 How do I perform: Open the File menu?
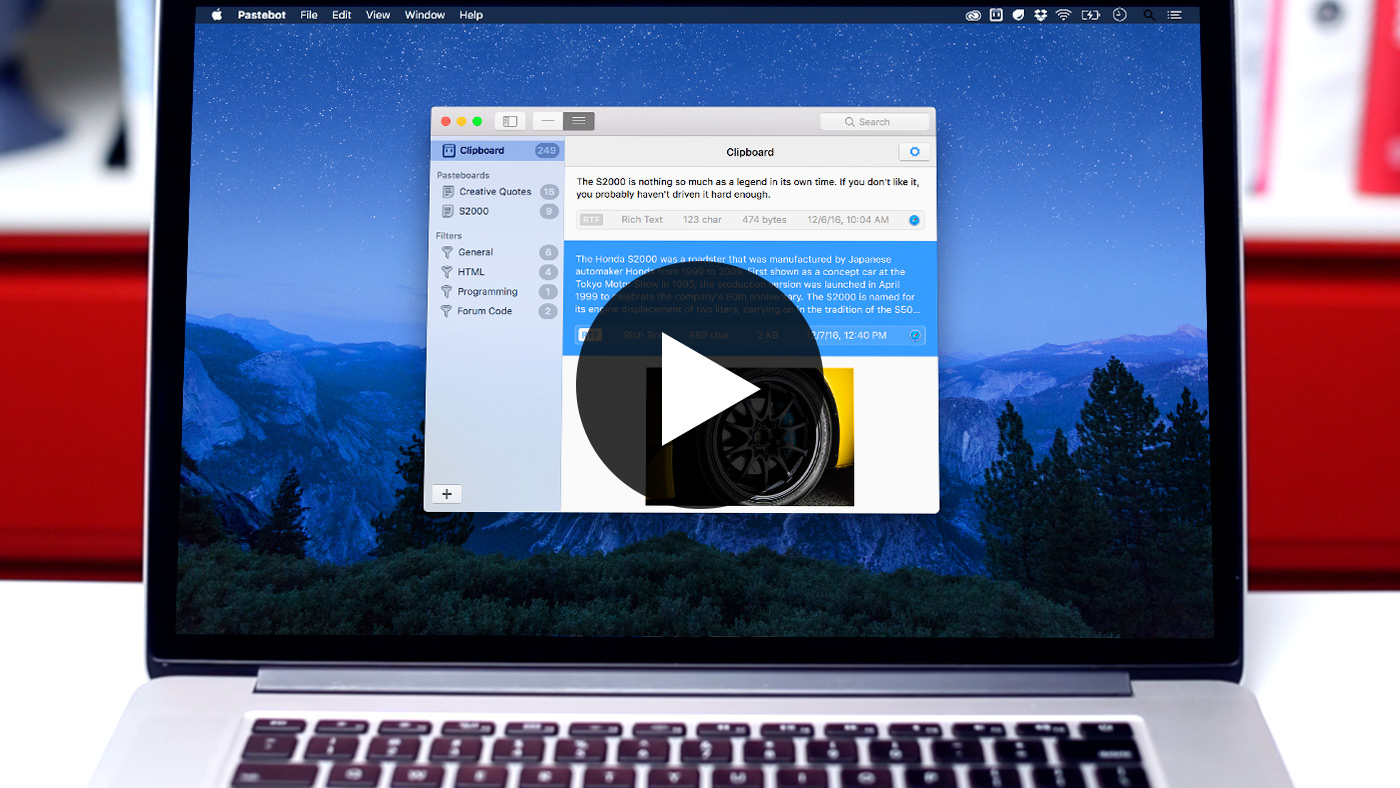pyautogui.click(x=309, y=15)
